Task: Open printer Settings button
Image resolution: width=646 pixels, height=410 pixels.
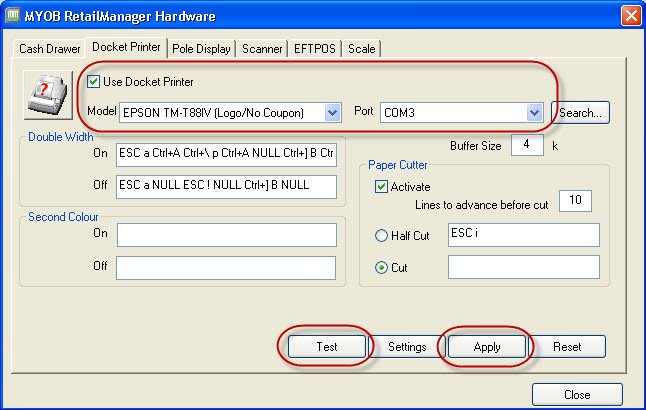Action: point(407,347)
